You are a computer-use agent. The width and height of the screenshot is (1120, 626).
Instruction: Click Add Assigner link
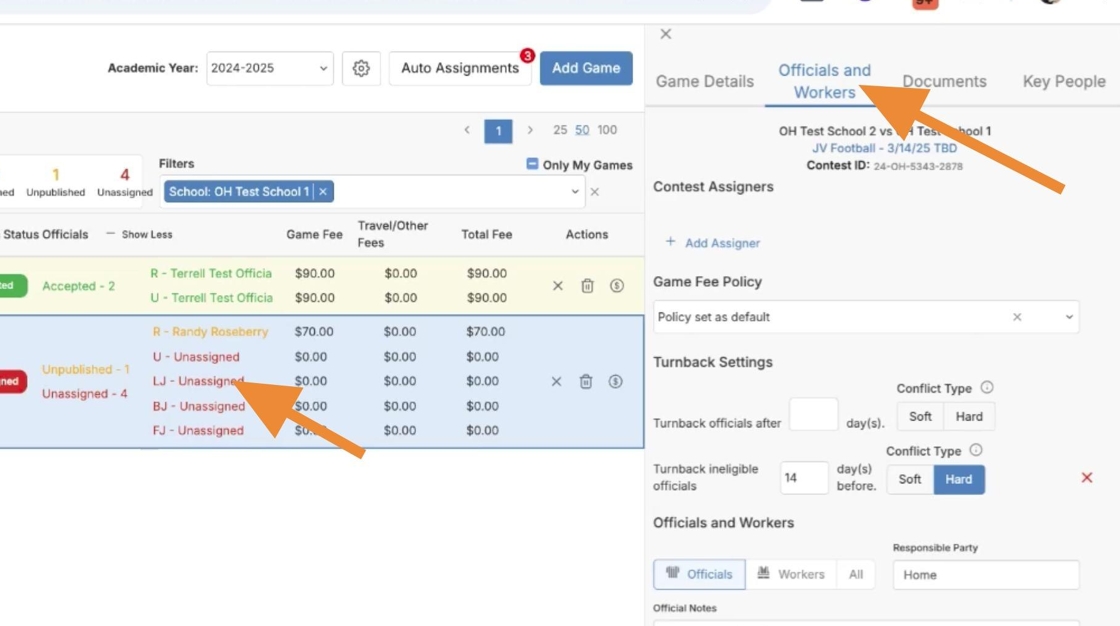[x=713, y=243]
